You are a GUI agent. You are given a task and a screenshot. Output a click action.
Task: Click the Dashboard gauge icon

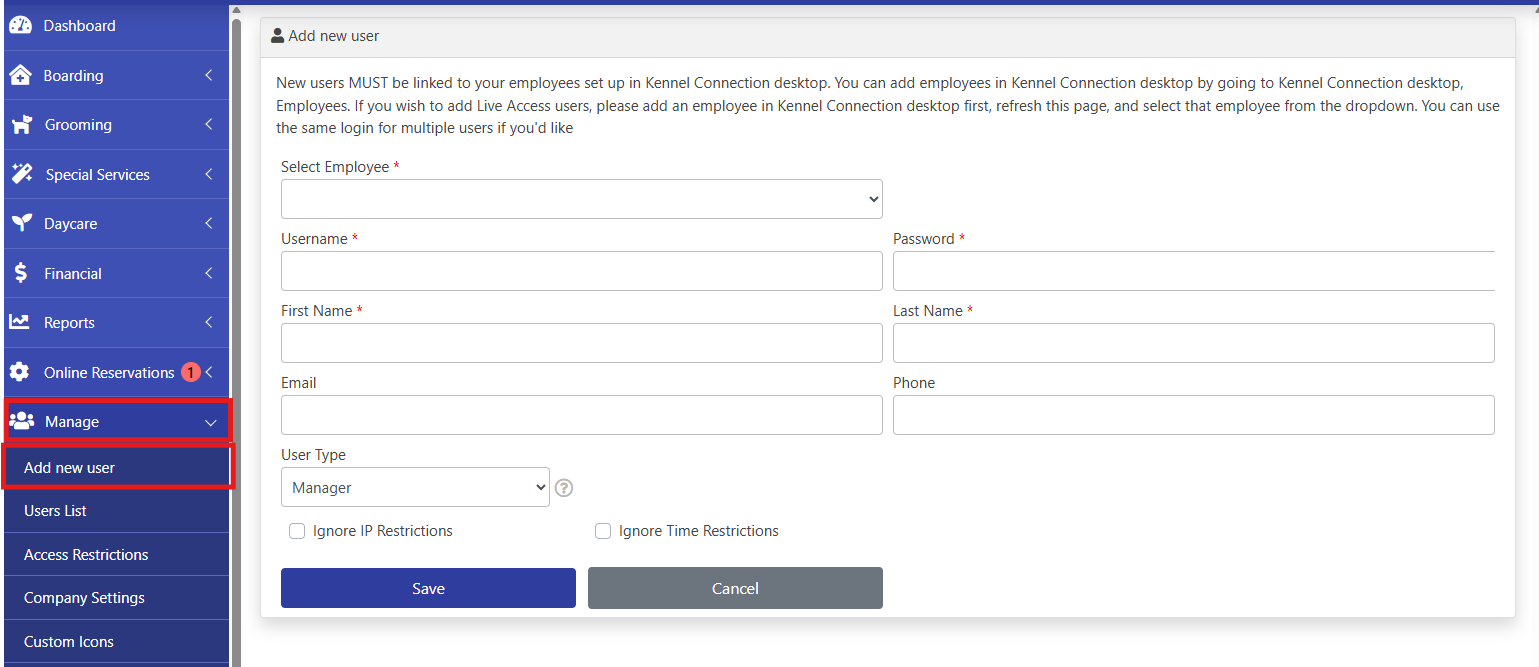(x=20, y=26)
